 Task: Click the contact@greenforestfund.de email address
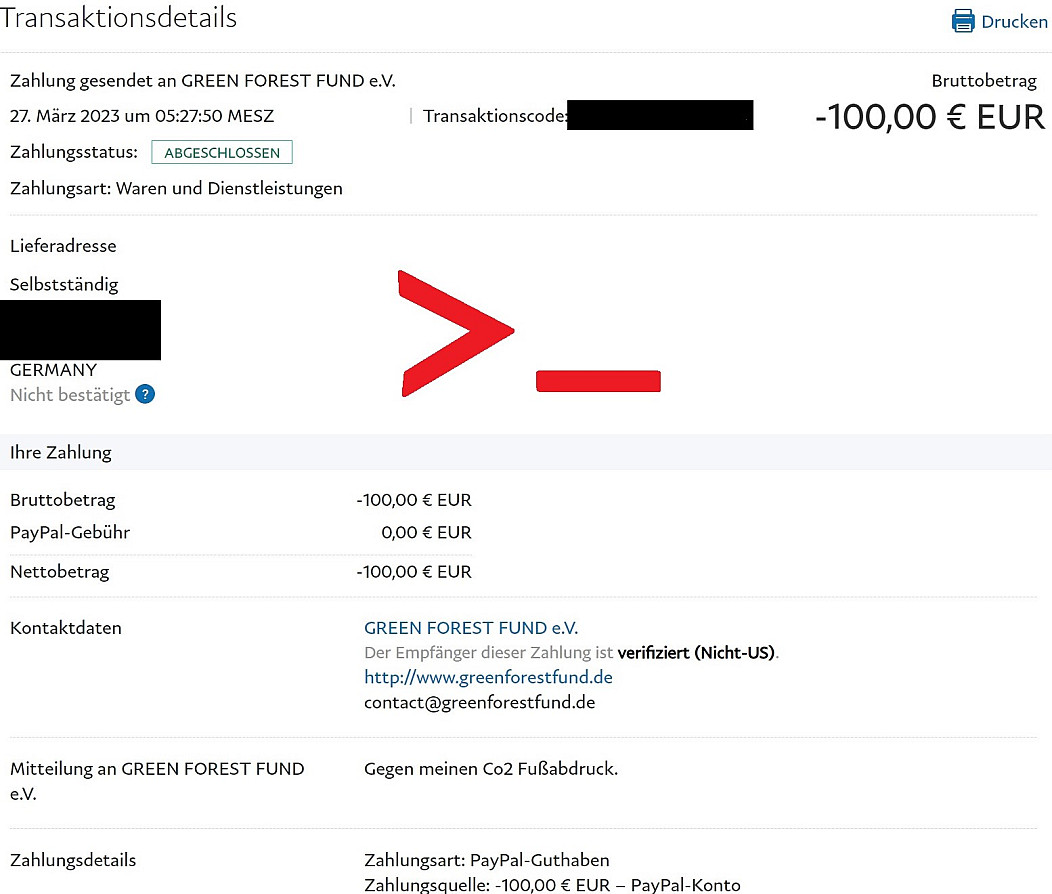479,702
